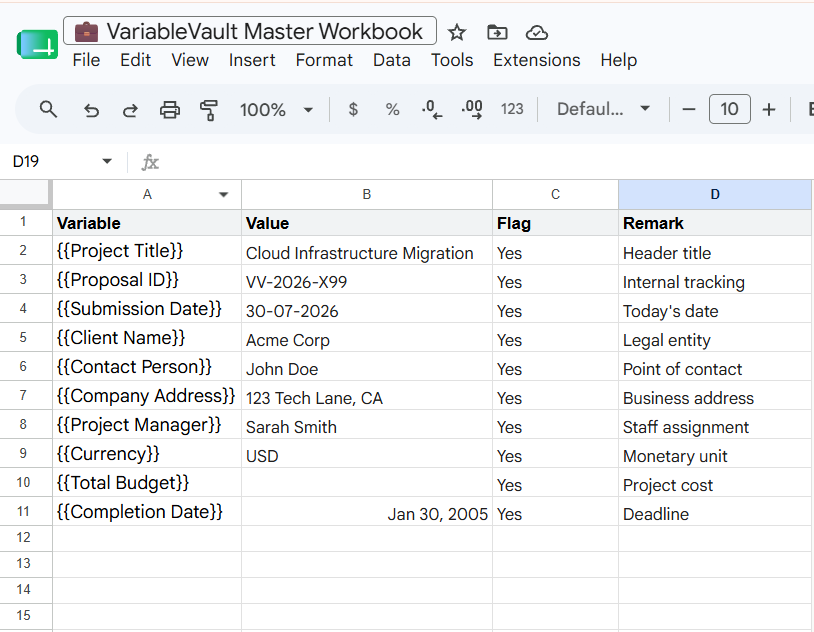
Task: Rename the VariableVault Master Workbook title
Action: click(250, 31)
